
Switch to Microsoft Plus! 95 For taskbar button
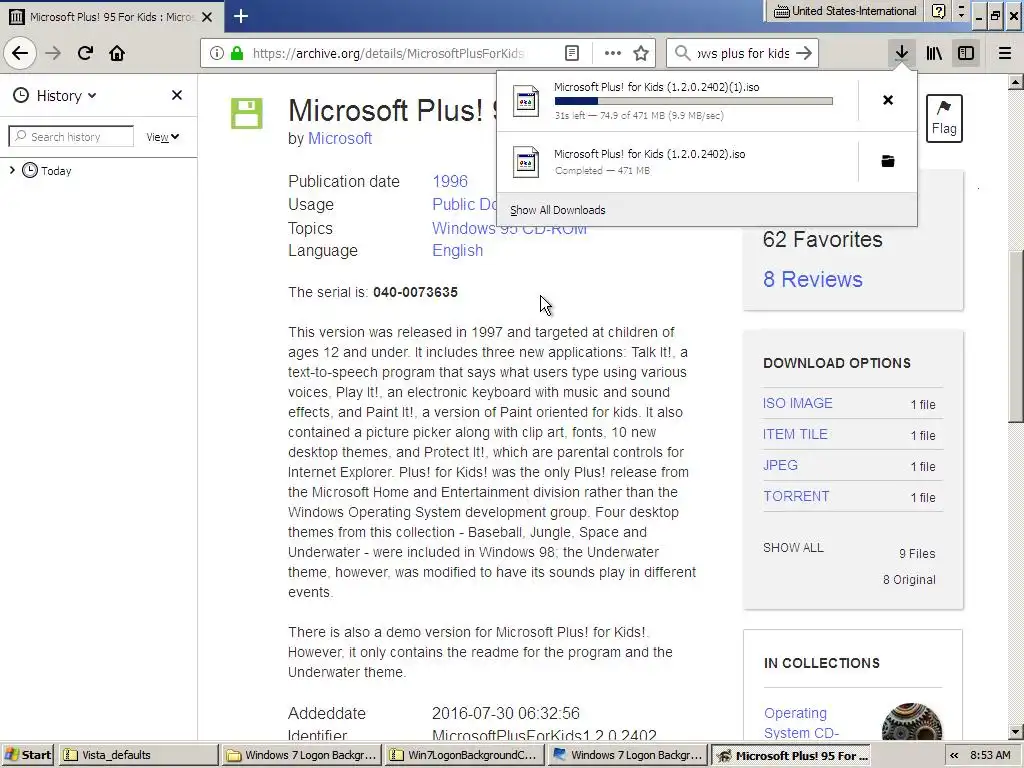pos(791,755)
